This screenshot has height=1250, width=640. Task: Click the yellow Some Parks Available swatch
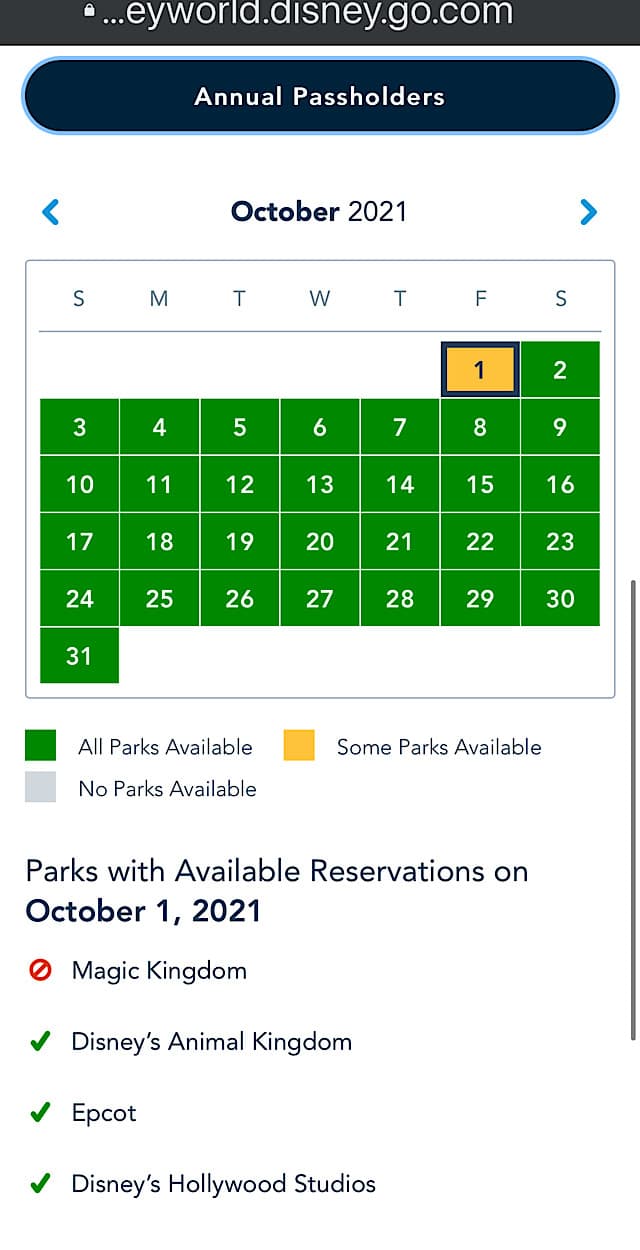tap(299, 746)
